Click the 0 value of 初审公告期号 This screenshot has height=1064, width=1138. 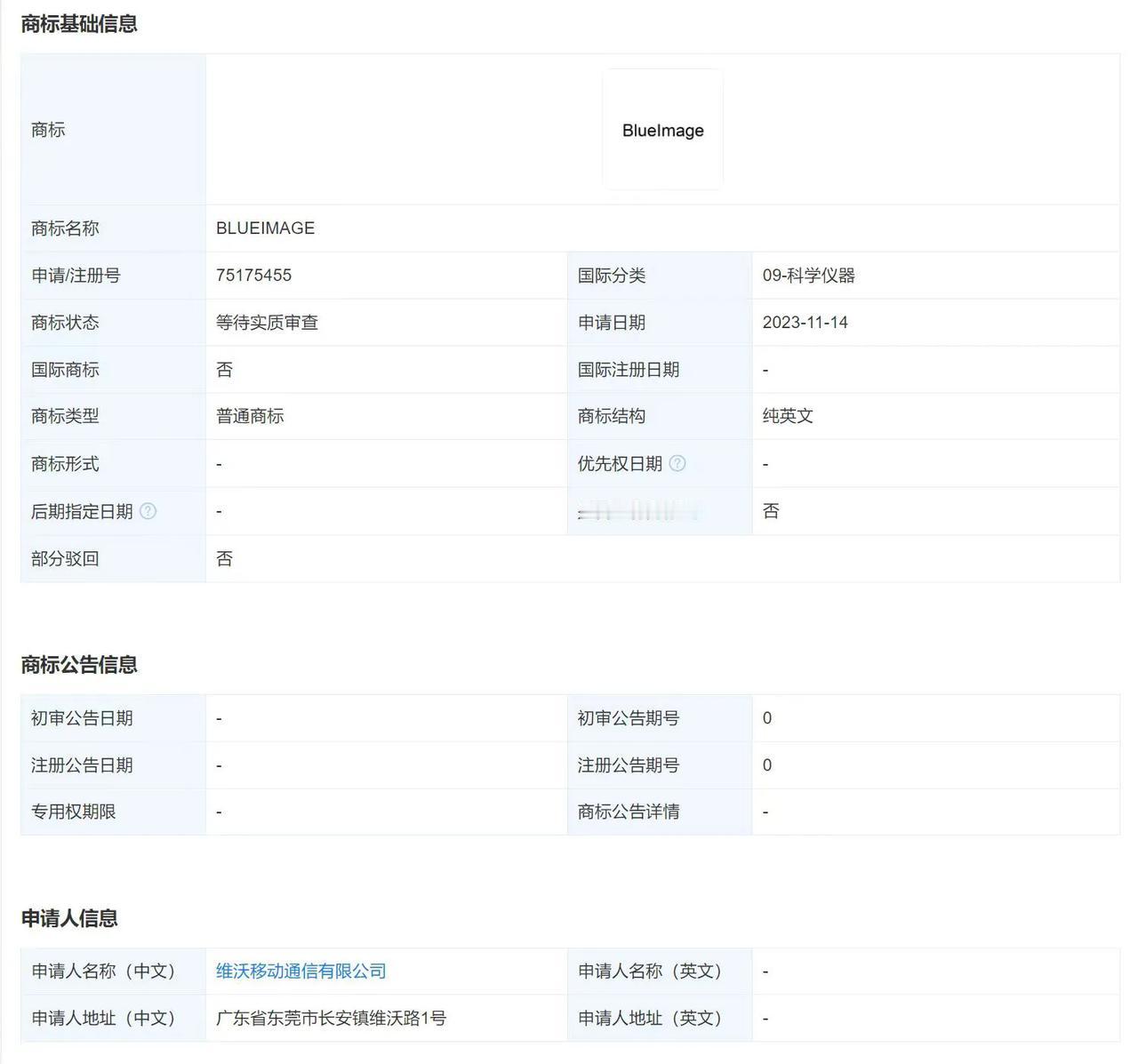coord(767,718)
